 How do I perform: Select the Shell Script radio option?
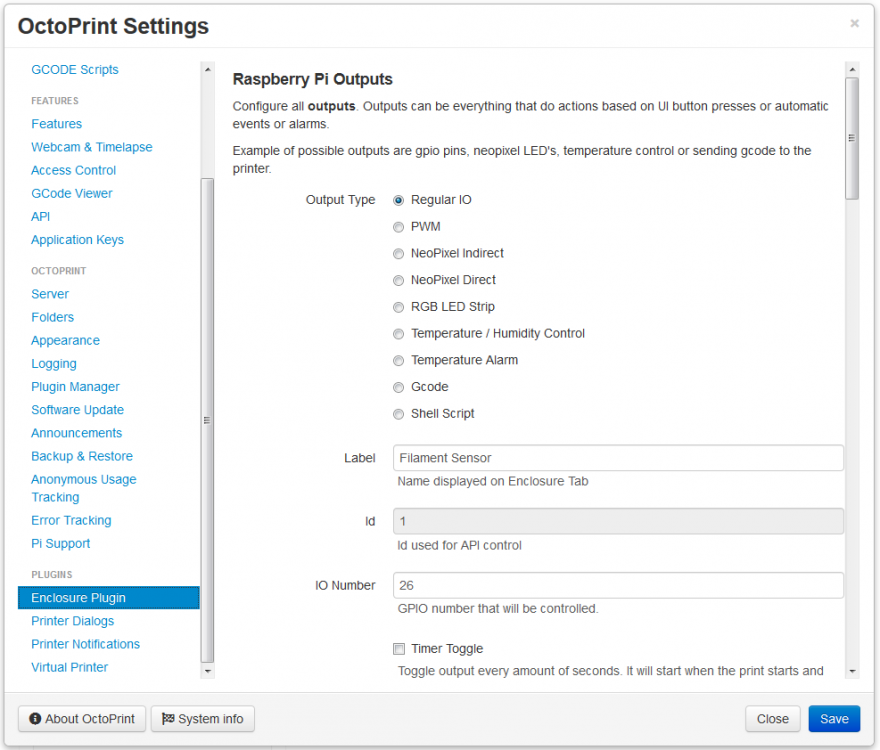point(399,414)
